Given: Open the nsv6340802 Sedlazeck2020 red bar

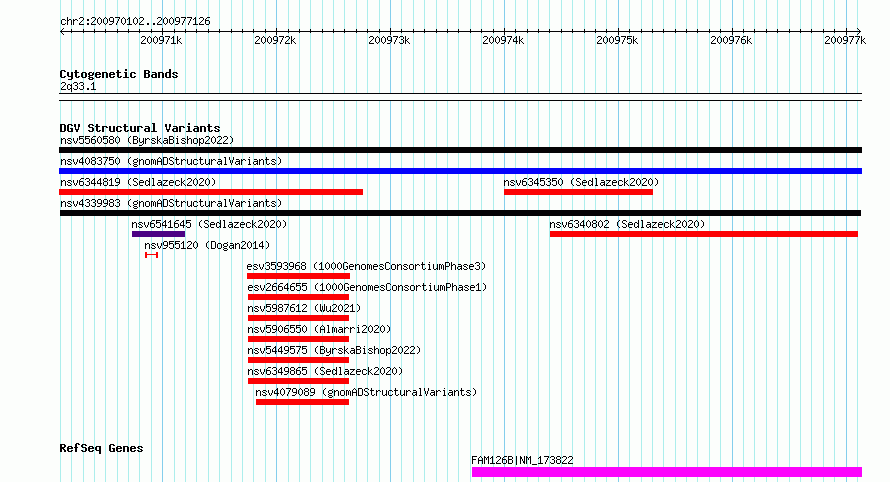Looking at the screenshot, I should [x=704, y=234].
